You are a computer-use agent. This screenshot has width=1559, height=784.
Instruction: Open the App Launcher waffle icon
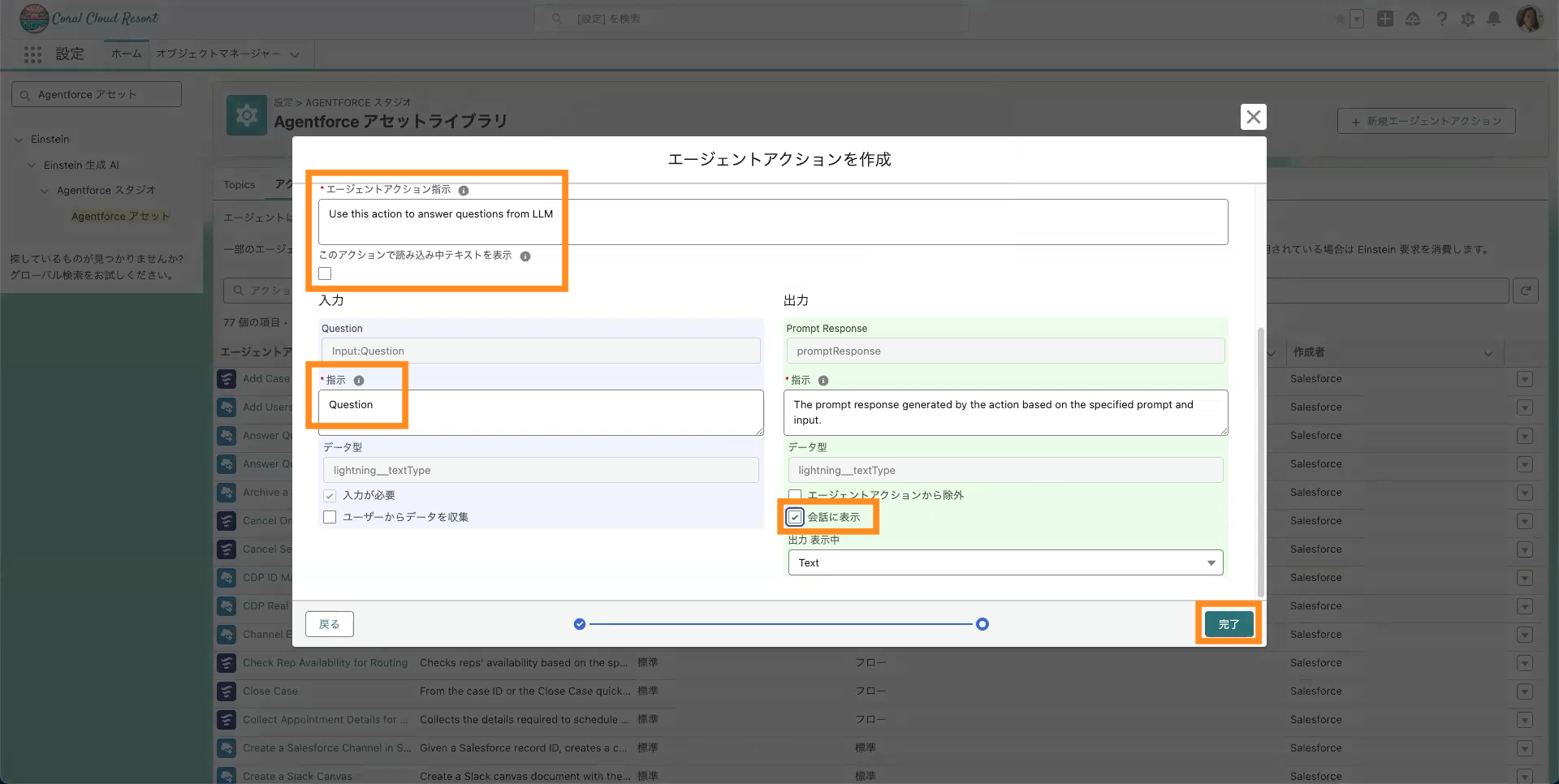pyautogui.click(x=32, y=54)
